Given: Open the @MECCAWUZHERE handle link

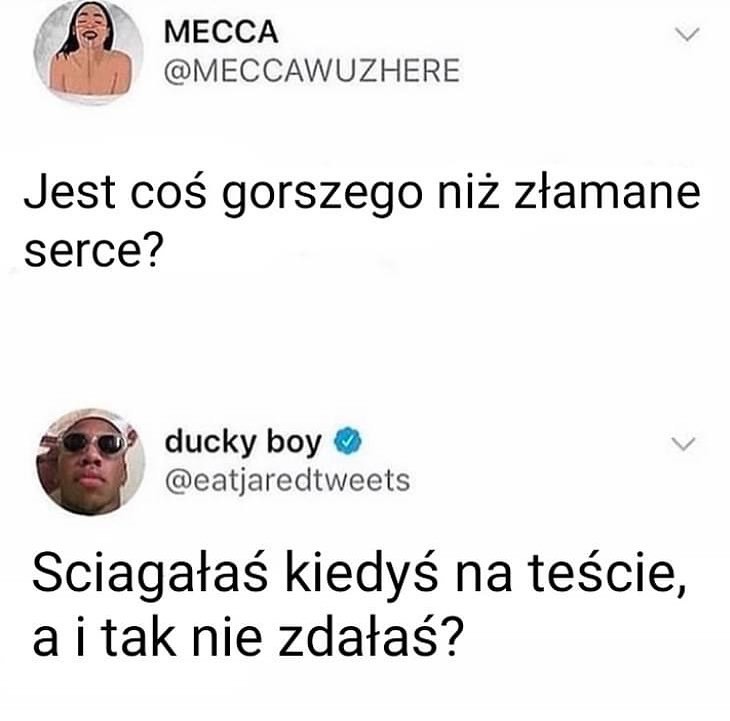Looking at the screenshot, I should pyautogui.click(x=312, y=71).
